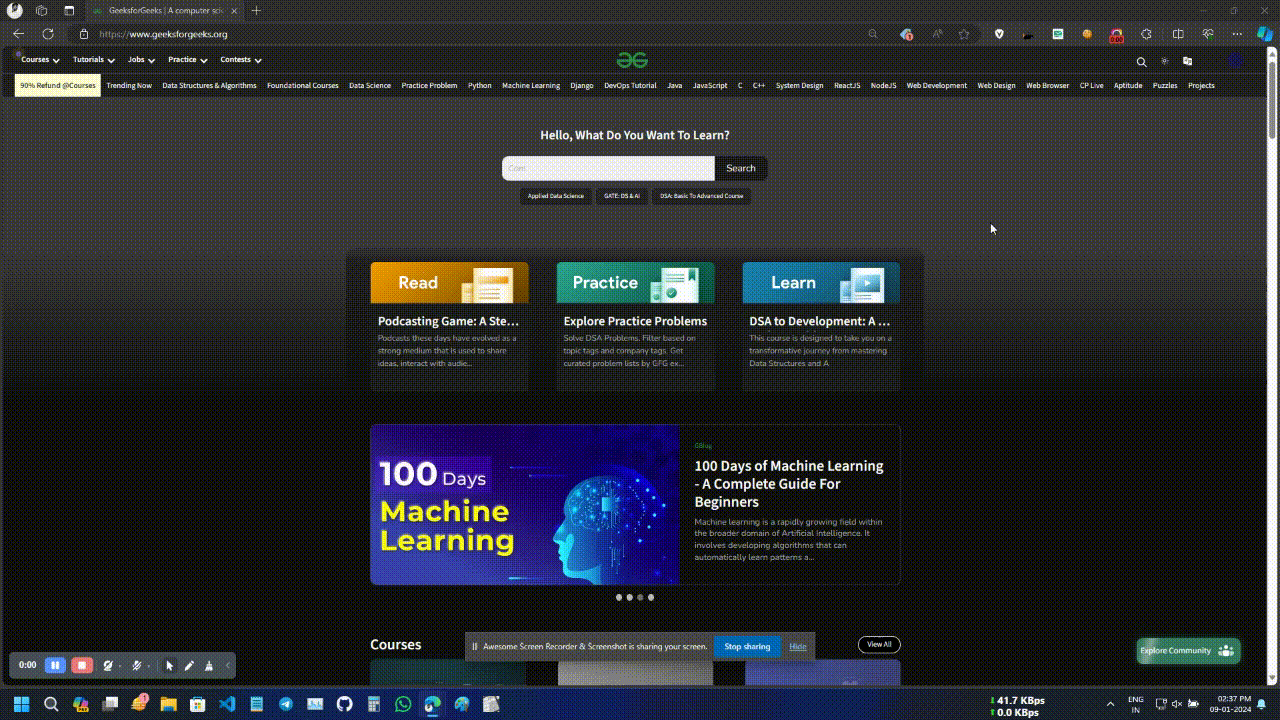Viewport: 1280px width, 720px height.
Task: Open the site search magnifier icon
Action: click(1141, 61)
